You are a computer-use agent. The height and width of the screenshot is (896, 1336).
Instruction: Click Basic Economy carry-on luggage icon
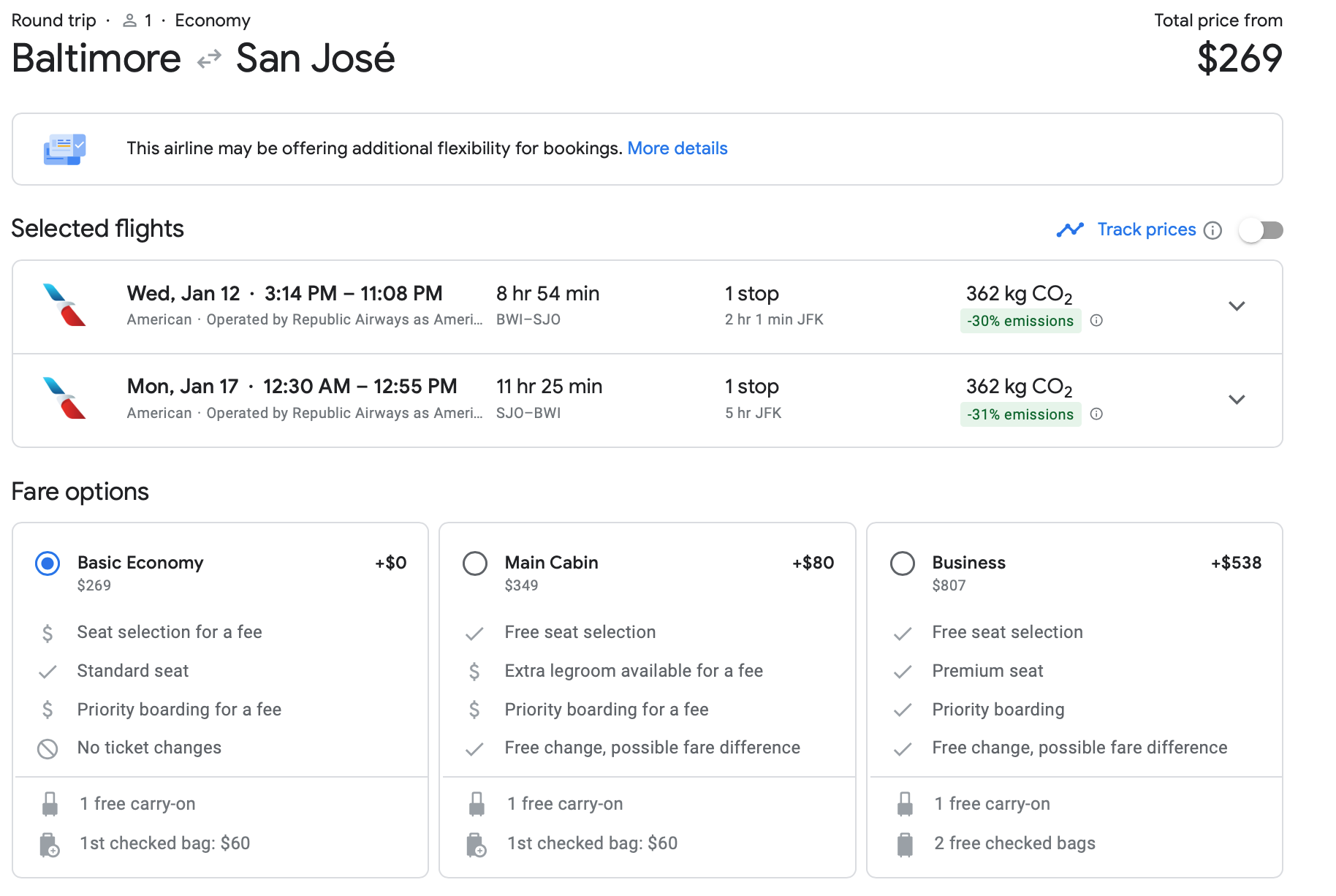click(x=50, y=804)
